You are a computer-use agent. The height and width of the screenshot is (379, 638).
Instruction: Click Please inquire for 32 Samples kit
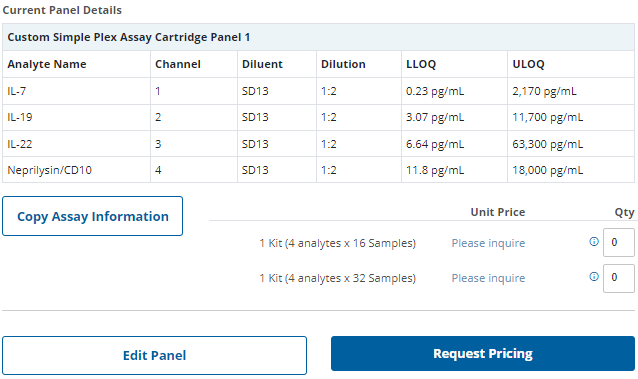pyautogui.click(x=488, y=278)
